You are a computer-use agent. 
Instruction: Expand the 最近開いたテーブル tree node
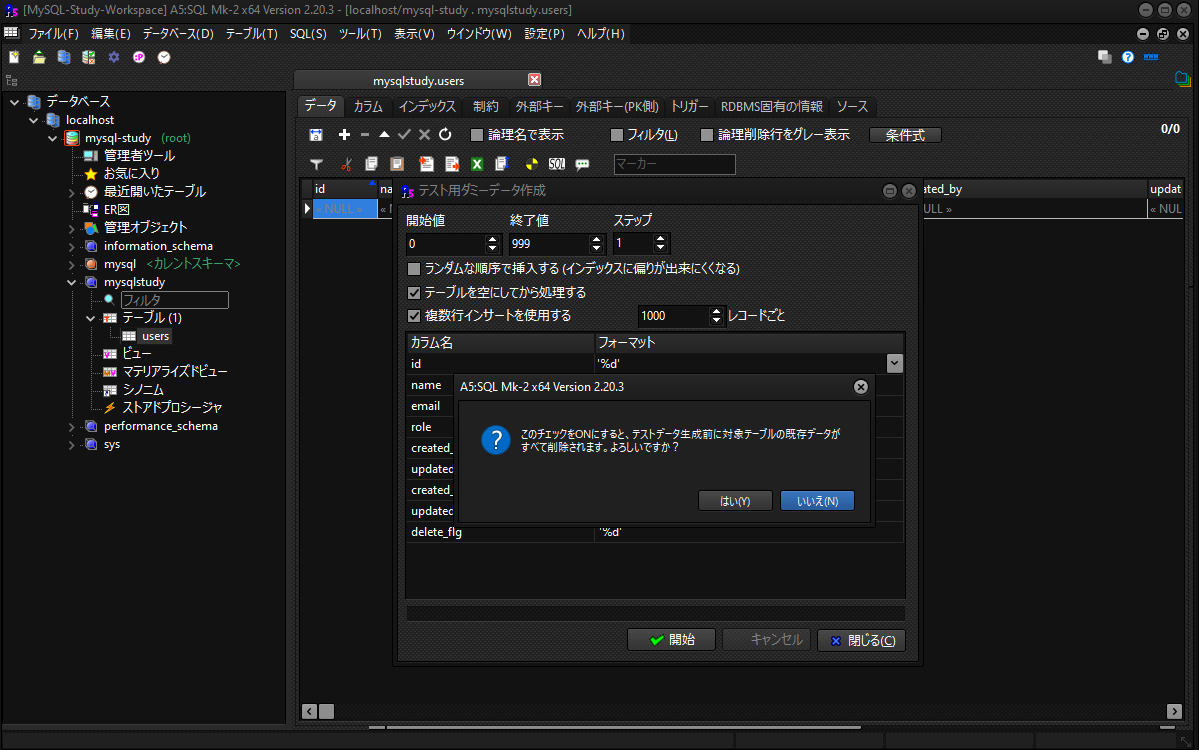(x=72, y=192)
